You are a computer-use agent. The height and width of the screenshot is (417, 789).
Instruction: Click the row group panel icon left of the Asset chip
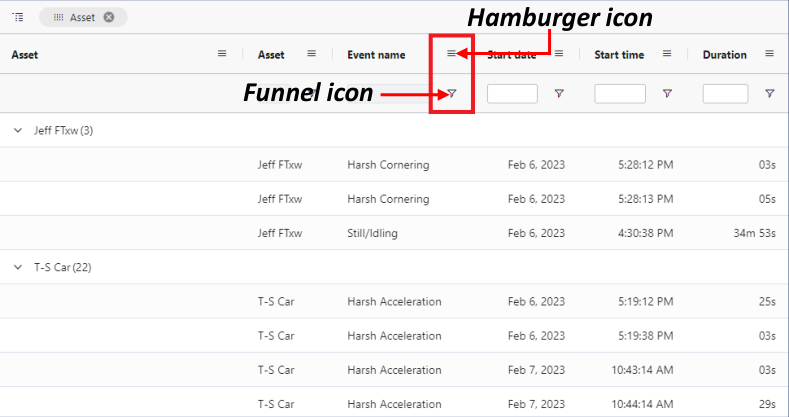(x=18, y=18)
